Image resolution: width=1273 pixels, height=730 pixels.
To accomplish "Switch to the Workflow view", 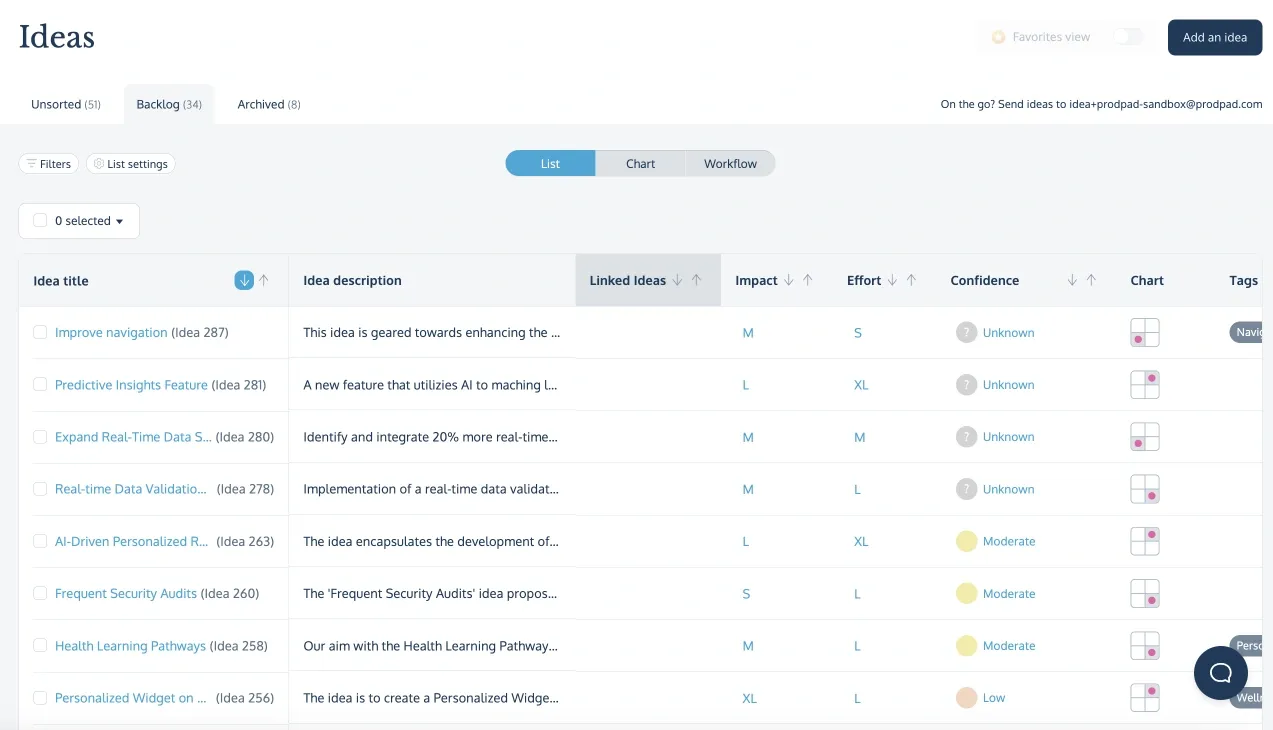I will click(730, 163).
